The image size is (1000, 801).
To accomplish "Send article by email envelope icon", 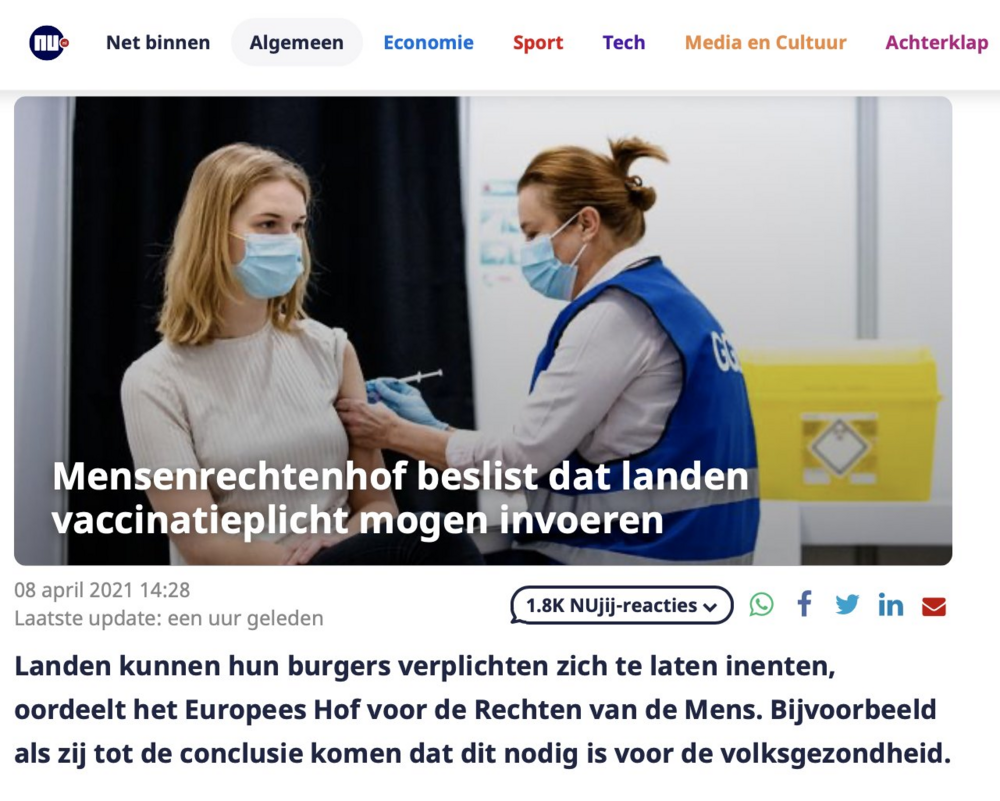I will pyautogui.click(x=934, y=606).
